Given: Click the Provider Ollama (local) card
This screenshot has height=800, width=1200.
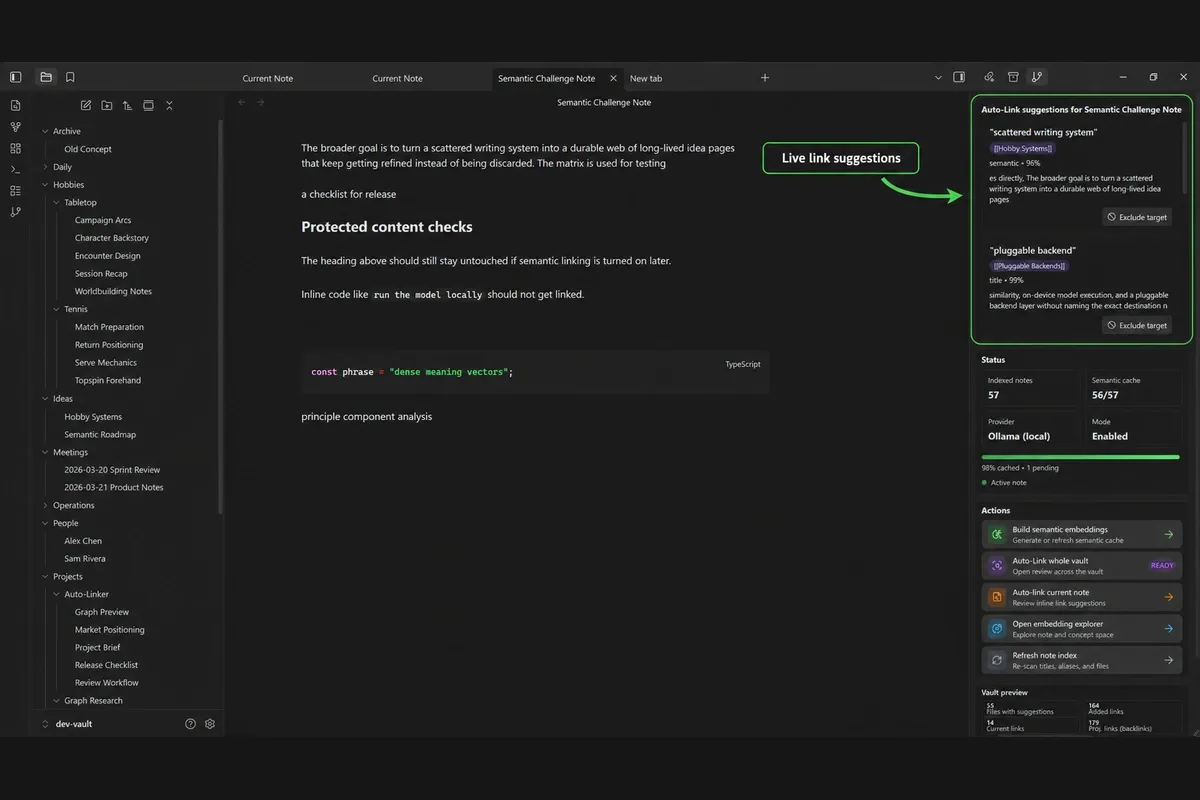Looking at the screenshot, I should click(1031, 429).
